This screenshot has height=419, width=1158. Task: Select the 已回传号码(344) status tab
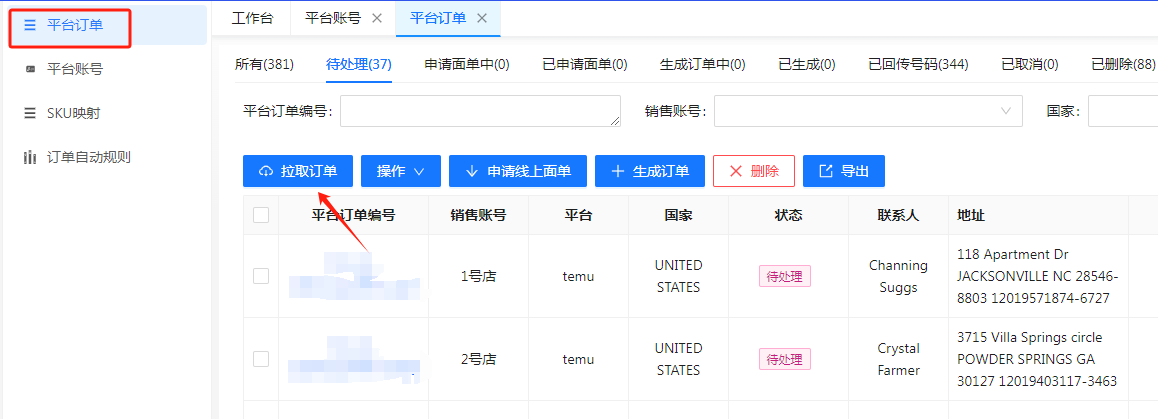pos(918,65)
